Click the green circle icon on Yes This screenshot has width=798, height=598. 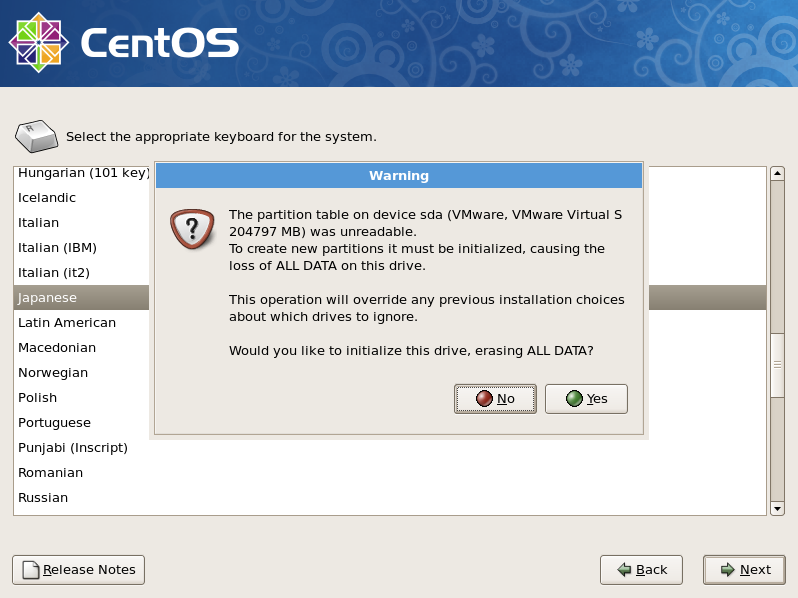click(574, 398)
